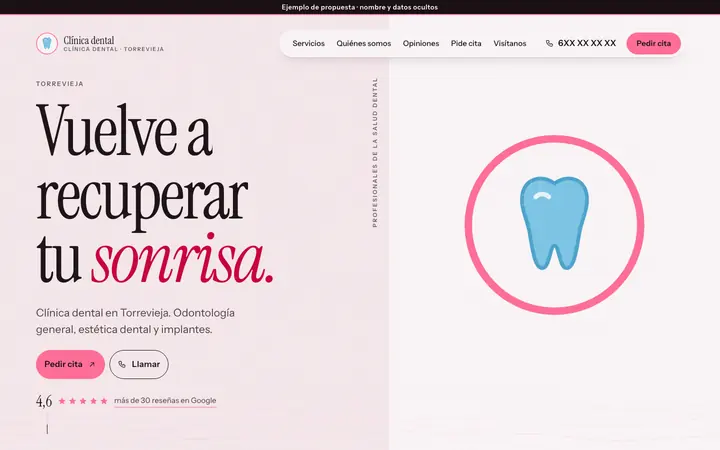Click the 'Ejemplo de propuesta' top banner text

[360, 7]
